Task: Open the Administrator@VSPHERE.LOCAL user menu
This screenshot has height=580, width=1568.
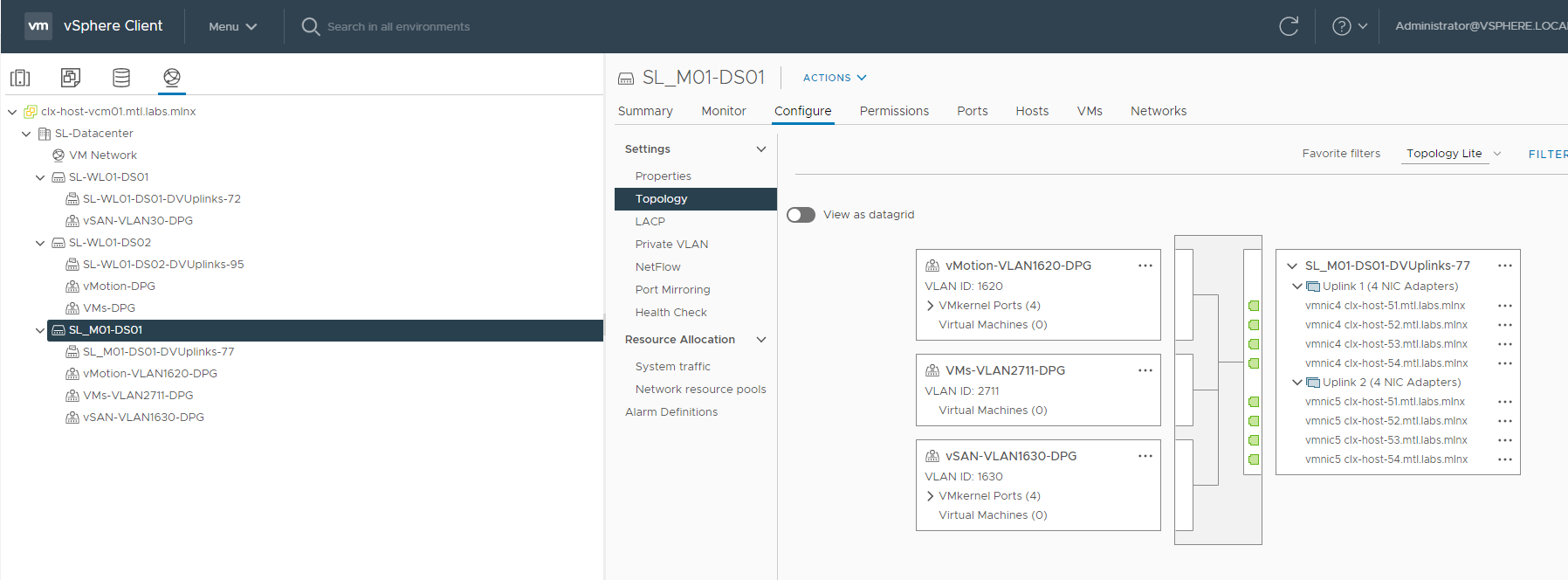Action: coord(1481,26)
